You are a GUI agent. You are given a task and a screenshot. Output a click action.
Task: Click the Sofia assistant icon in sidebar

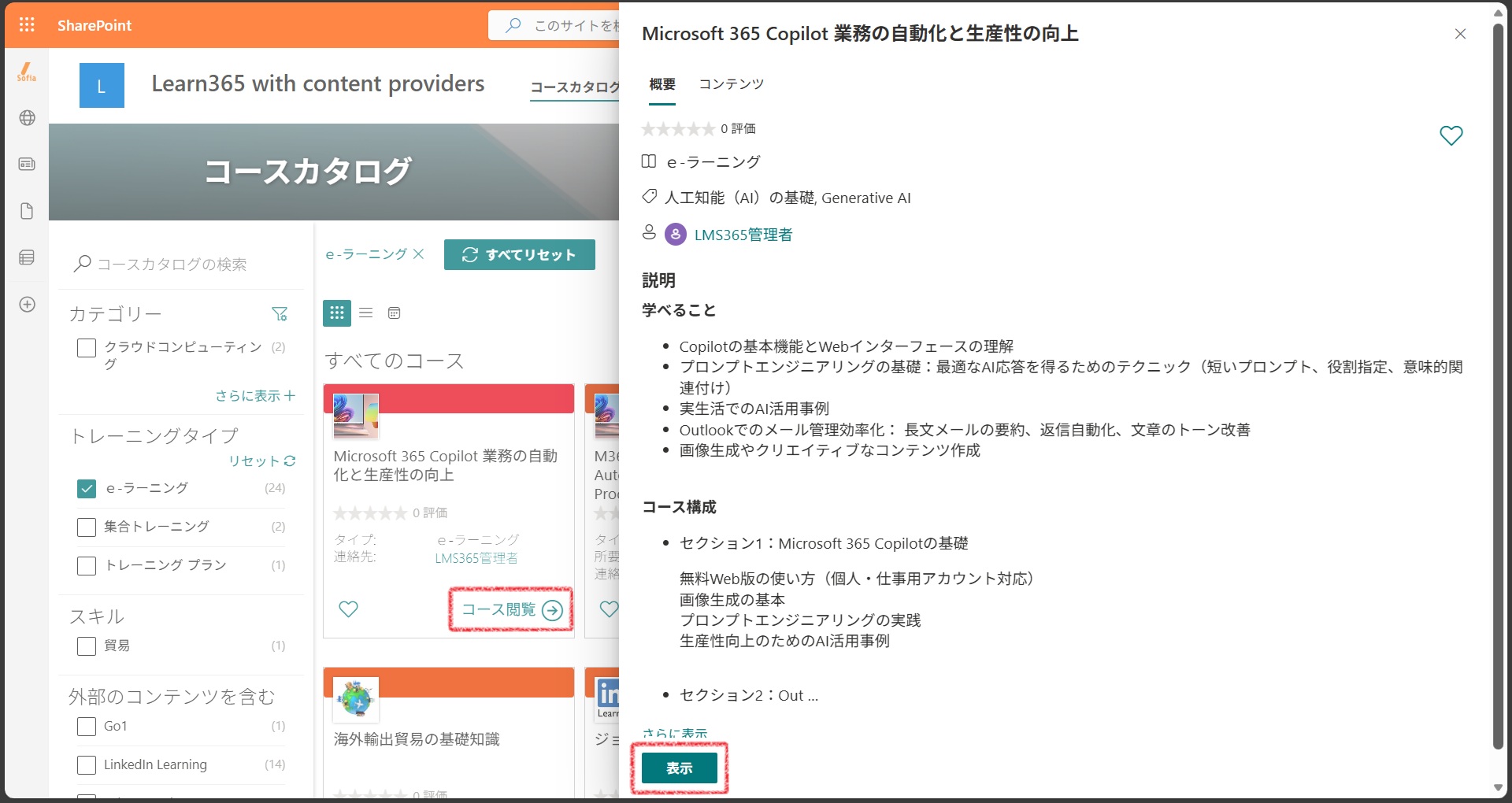pyautogui.click(x=27, y=72)
